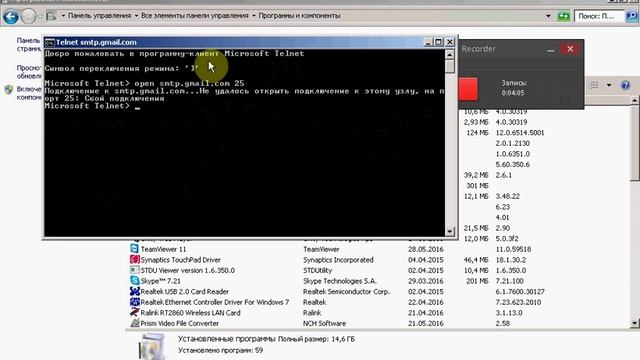The image size is (640, 360).
Task: Select Realtek USB 2.0 Card Reader entry
Action: (x=184, y=291)
